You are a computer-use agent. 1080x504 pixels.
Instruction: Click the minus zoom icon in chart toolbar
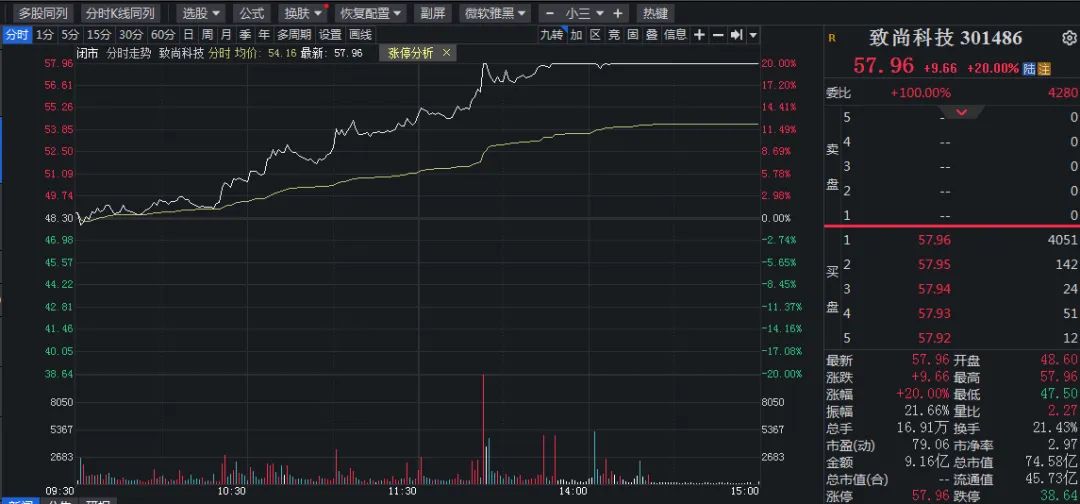pyautogui.click(x=718, y=35)
